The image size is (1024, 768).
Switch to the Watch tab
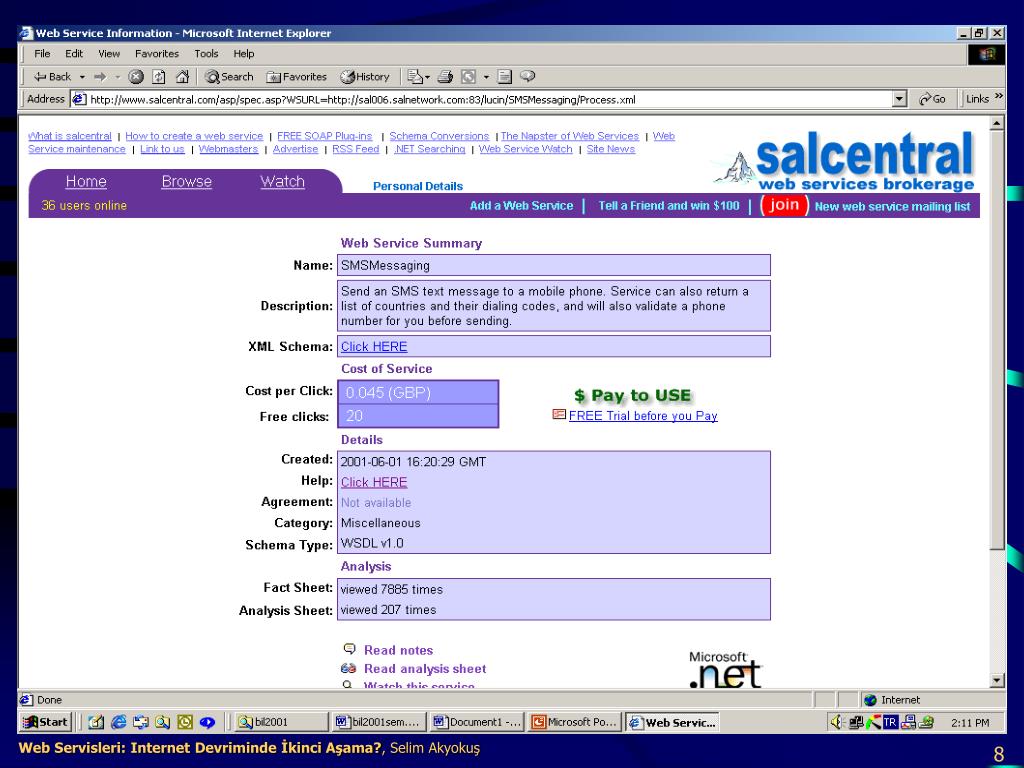[x=282, y=182]
